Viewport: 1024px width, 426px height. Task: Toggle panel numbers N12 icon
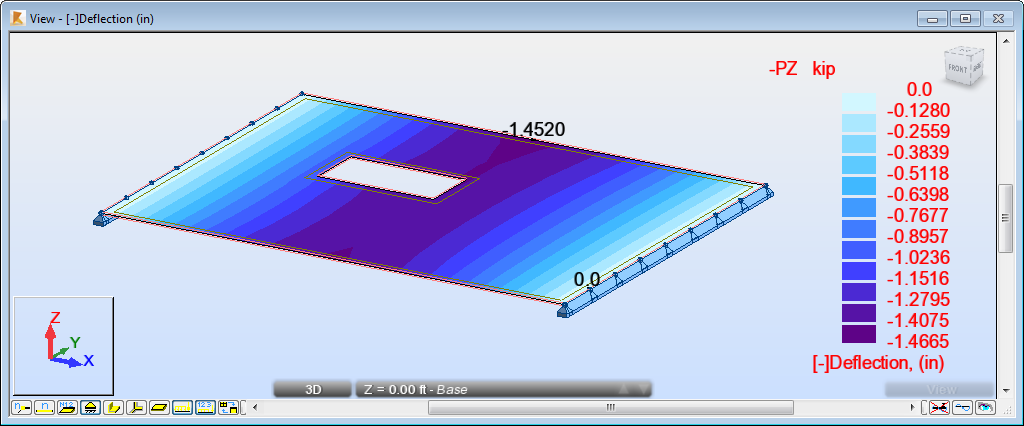(67, 408)
